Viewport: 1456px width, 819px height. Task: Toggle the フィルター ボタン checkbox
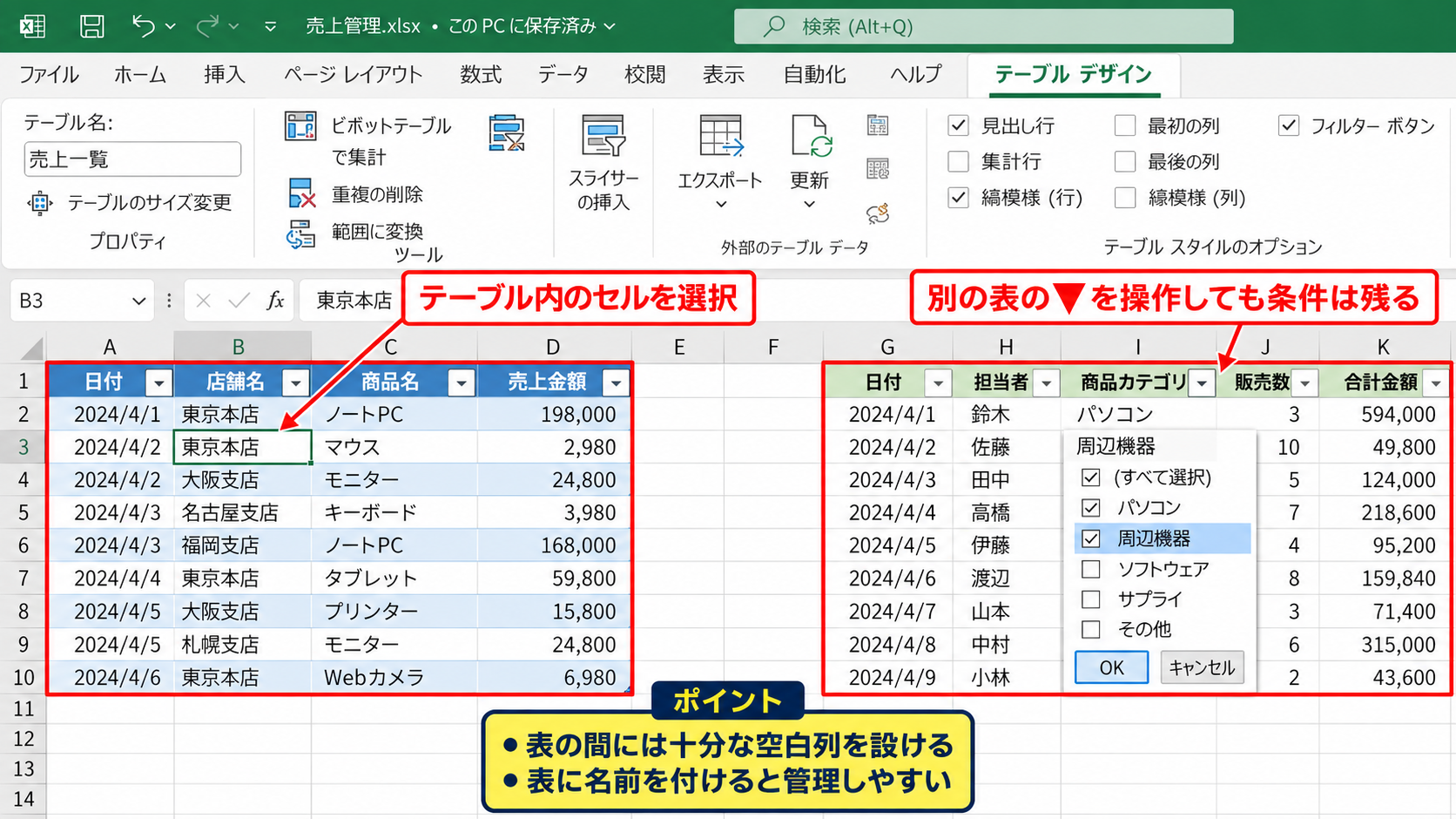pos(1289,125)
